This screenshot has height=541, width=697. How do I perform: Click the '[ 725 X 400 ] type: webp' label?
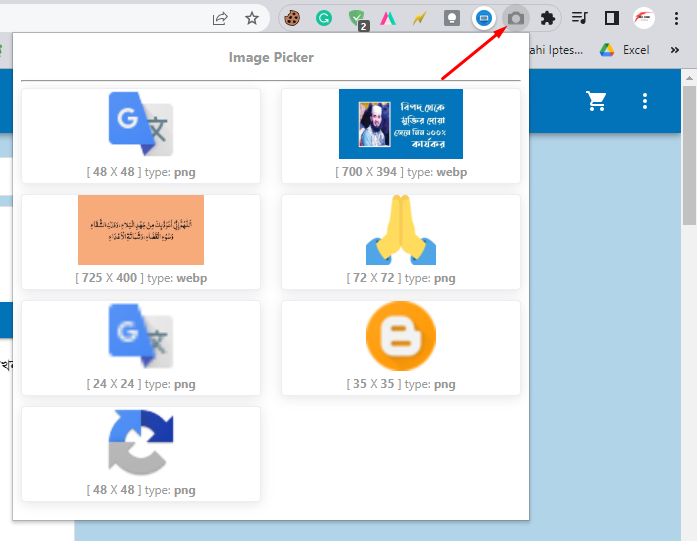141,278
